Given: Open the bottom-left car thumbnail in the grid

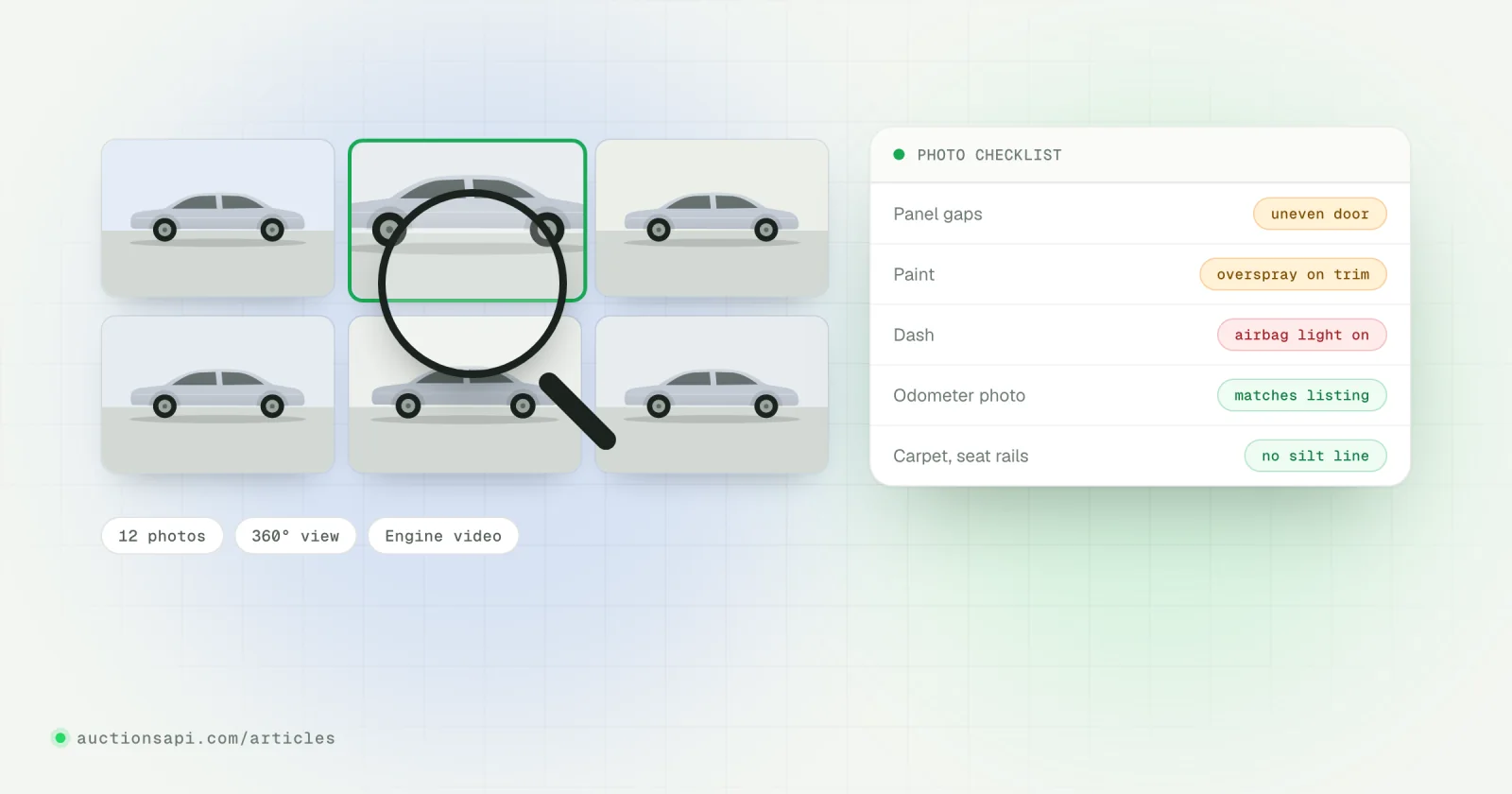Looking at the screenshot, I should [x=218, y=394].
